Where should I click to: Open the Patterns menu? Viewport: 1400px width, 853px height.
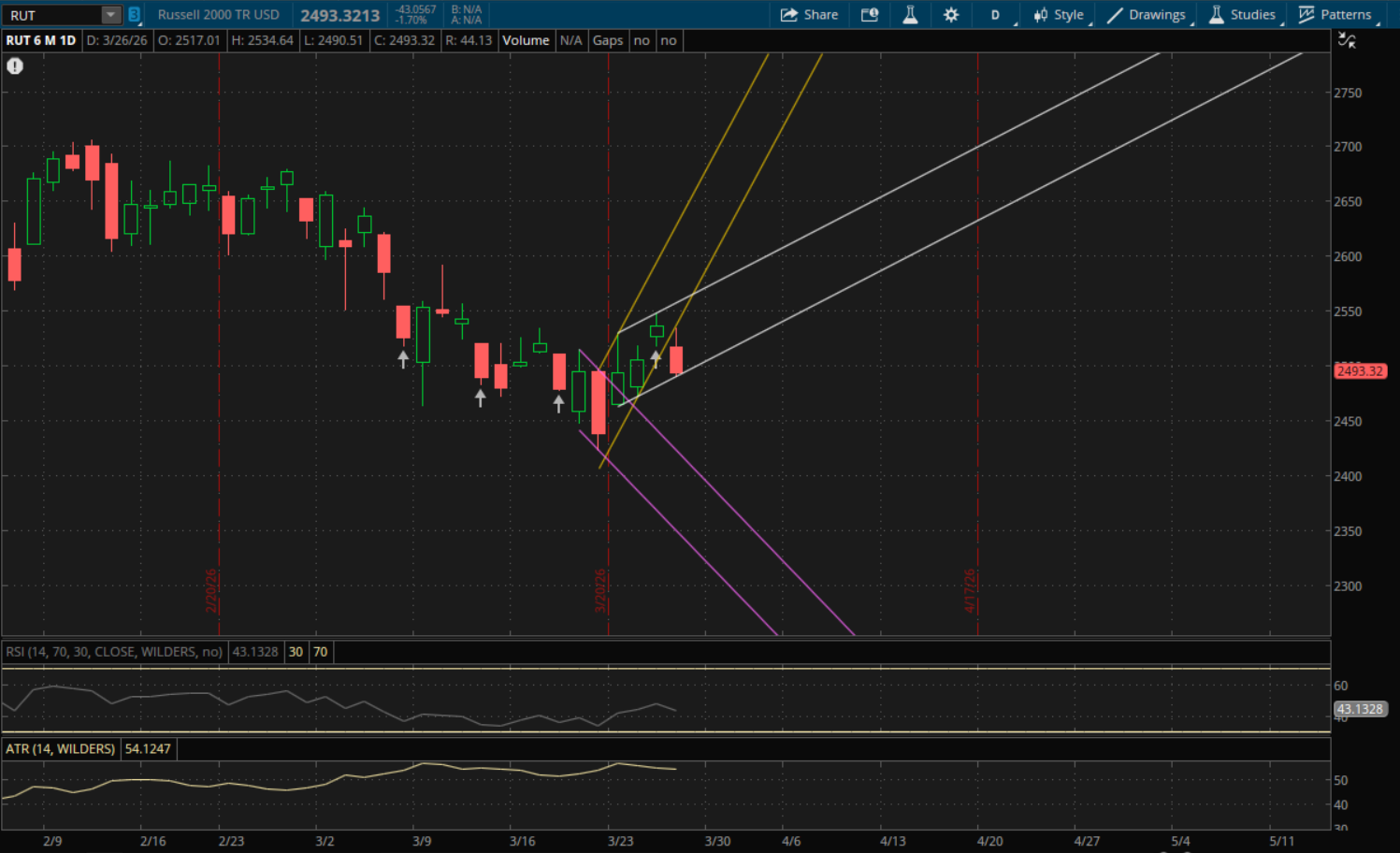click(x=1335, y=15)
